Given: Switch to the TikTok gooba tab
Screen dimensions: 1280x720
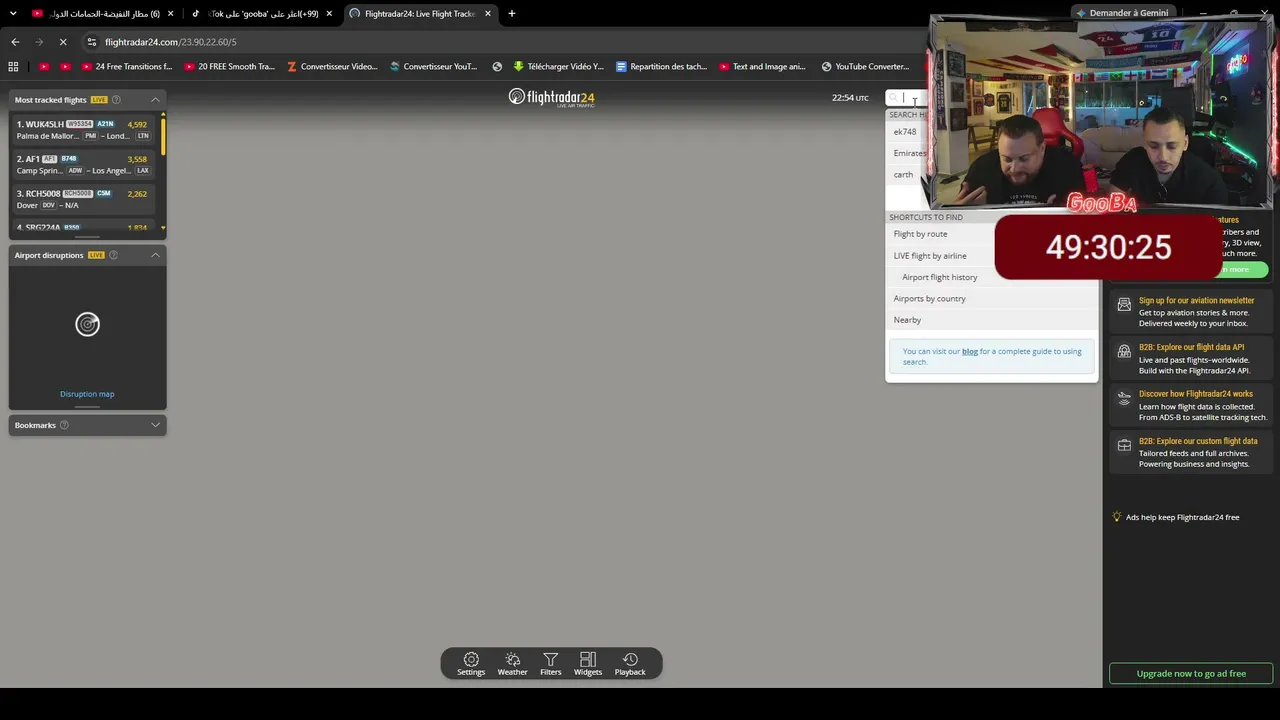Looking at the screenshot, I should 262,14.
